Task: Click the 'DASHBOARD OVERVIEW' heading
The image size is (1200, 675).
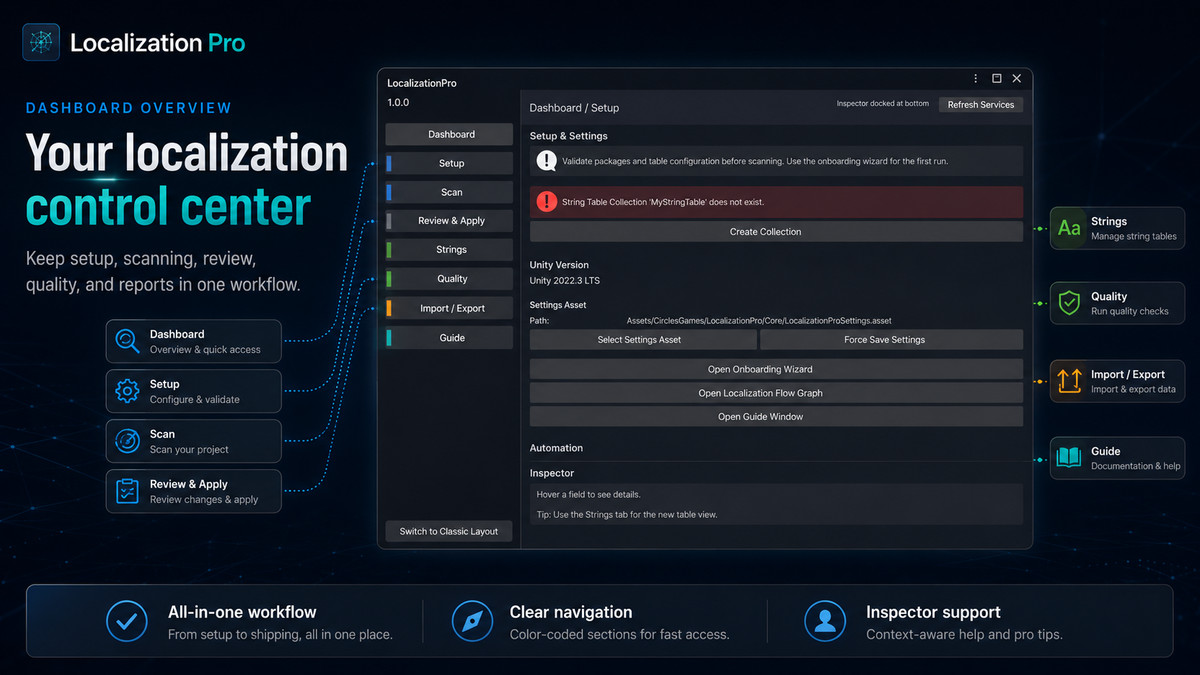Action: pos(128,108)
